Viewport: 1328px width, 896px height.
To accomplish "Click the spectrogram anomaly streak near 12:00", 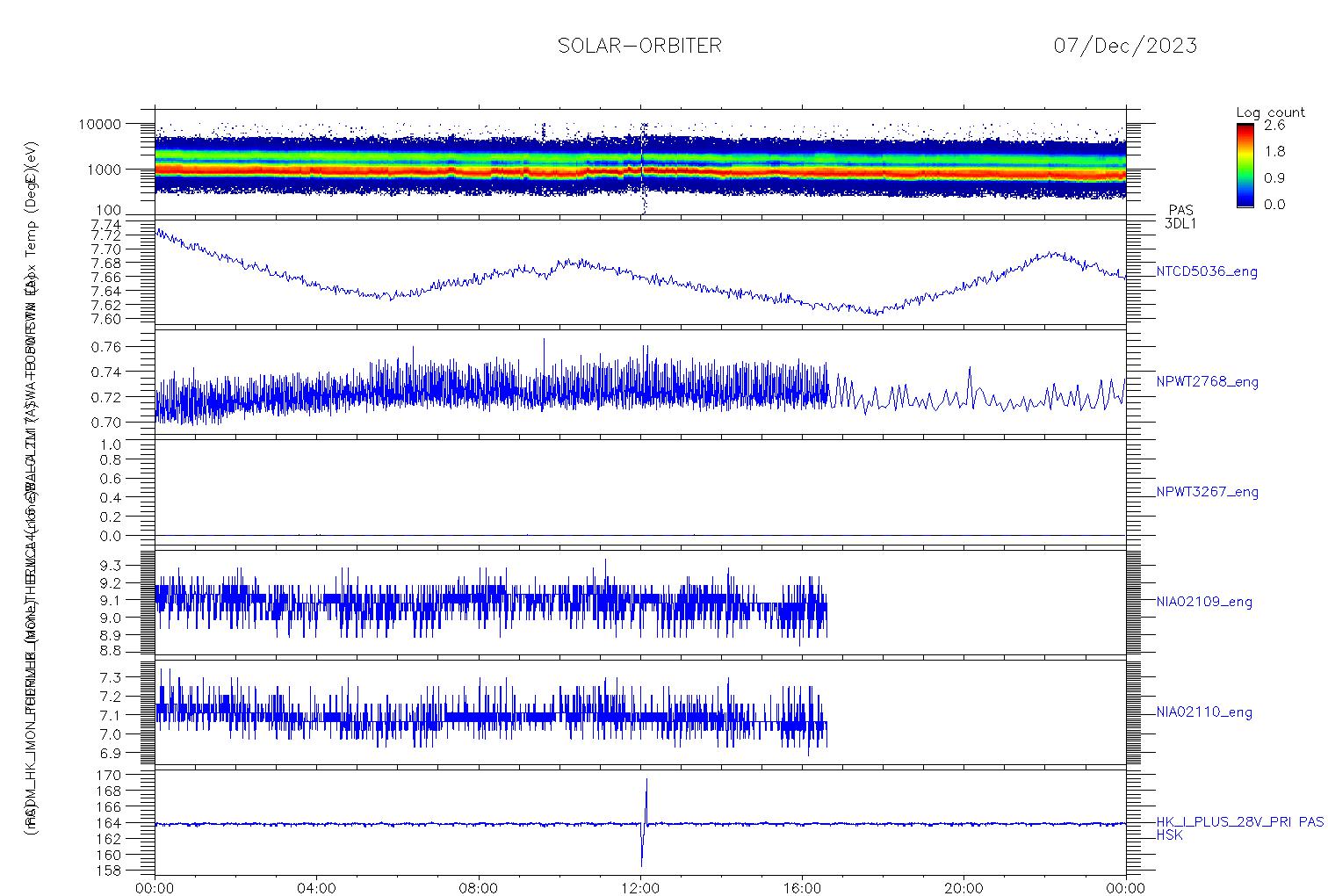I will (x=644, y=170).
